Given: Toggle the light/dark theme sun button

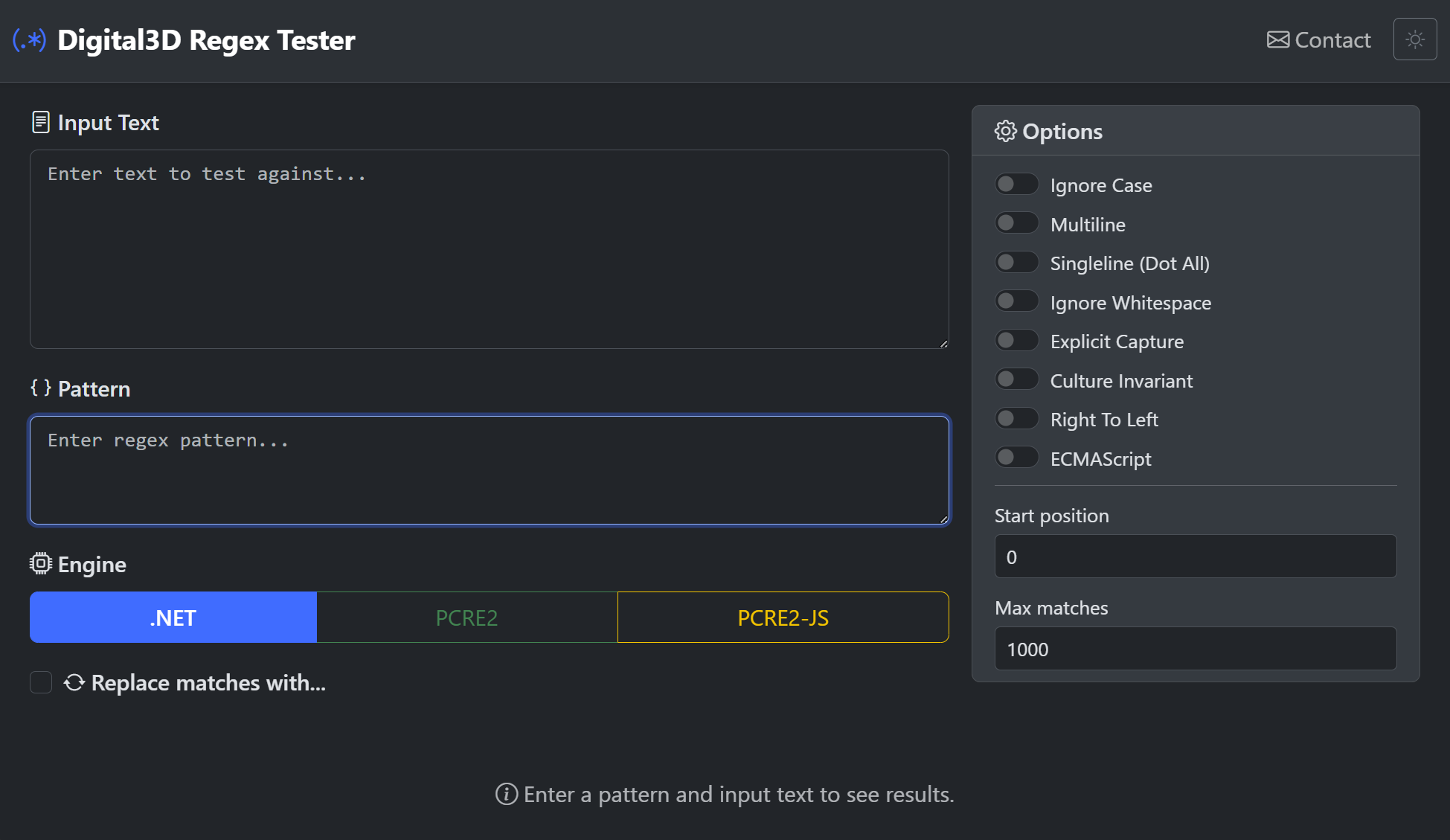Looking at the screenshot, I should coord(1414,39).
